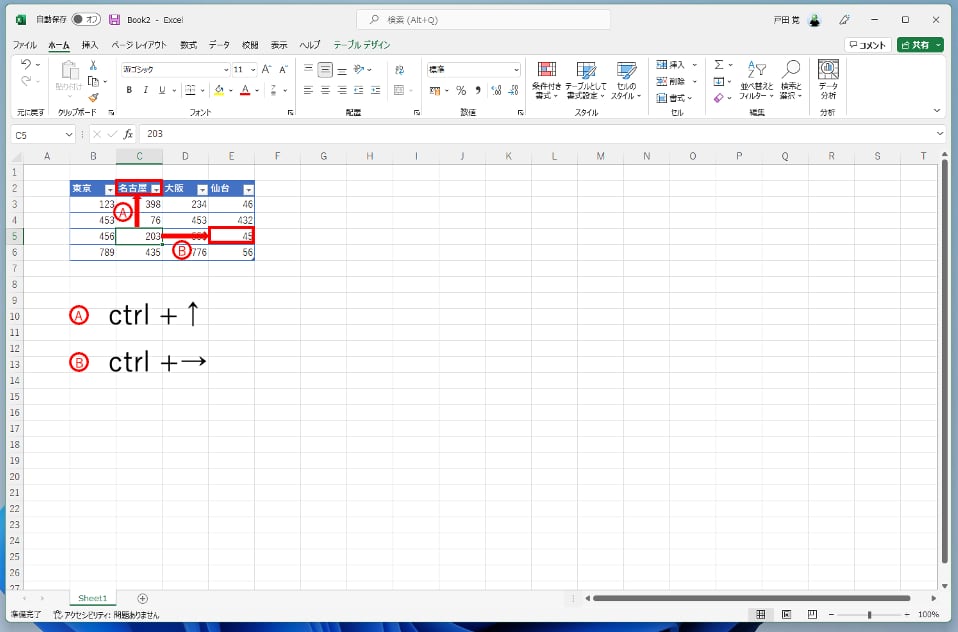Toggle the AutoSave switch

pos(86,20)
